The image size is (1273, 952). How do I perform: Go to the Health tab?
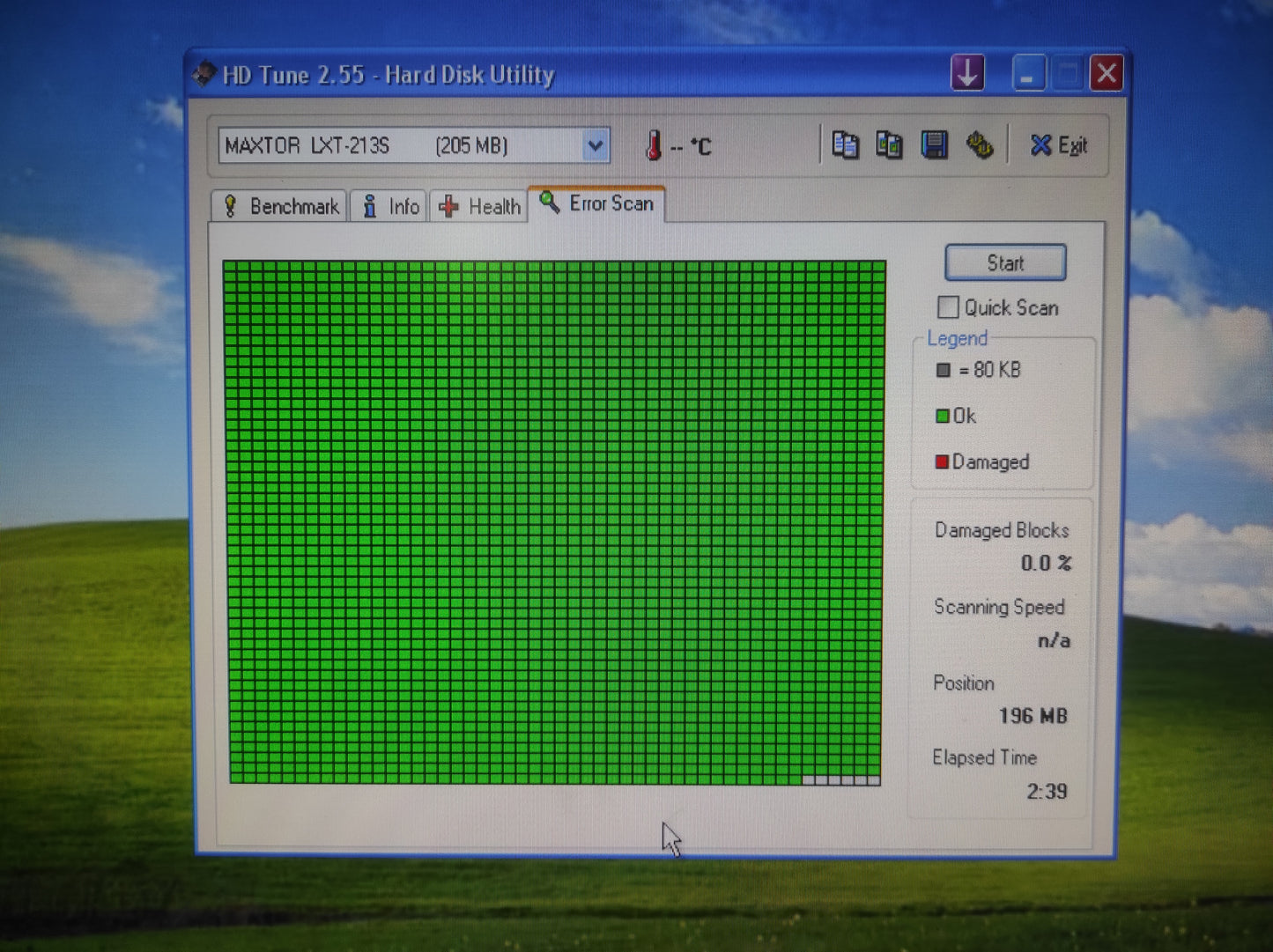(x=479, y=207)
